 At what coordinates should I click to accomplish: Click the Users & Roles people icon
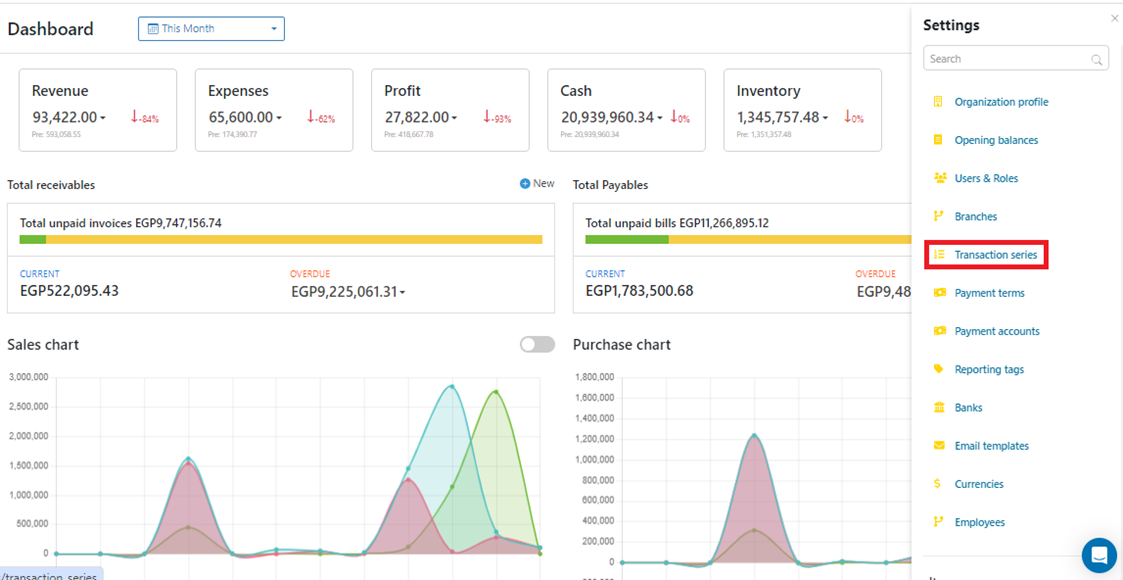939,178
